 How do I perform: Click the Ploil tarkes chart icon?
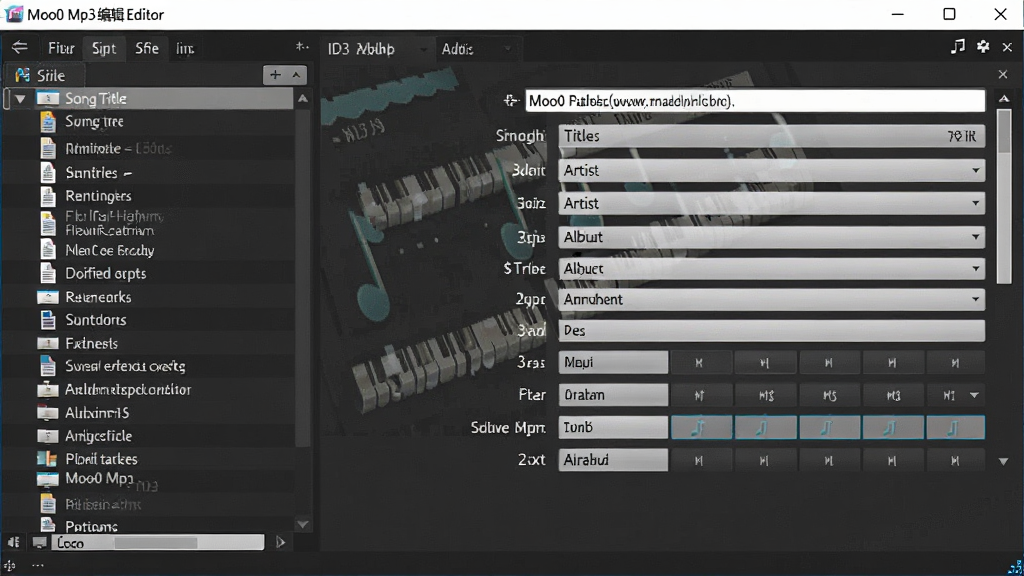(48, 459)
